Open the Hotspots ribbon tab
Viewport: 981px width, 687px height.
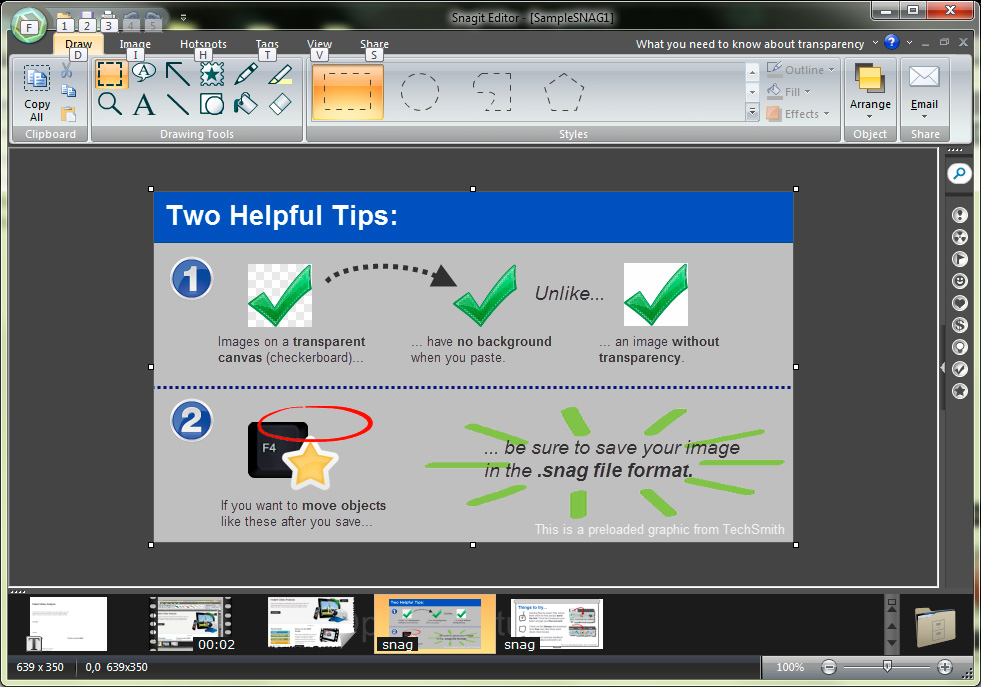(x=203, y=44)
